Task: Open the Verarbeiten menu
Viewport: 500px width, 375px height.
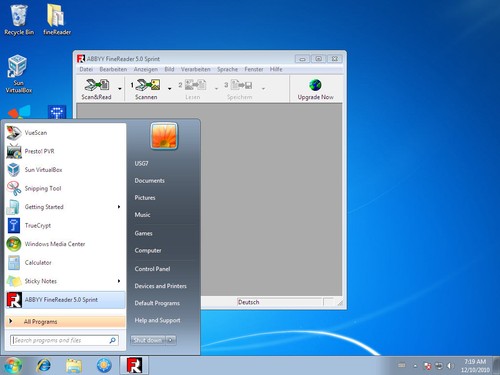Action: pyautogui.click(x=196, y=69)
